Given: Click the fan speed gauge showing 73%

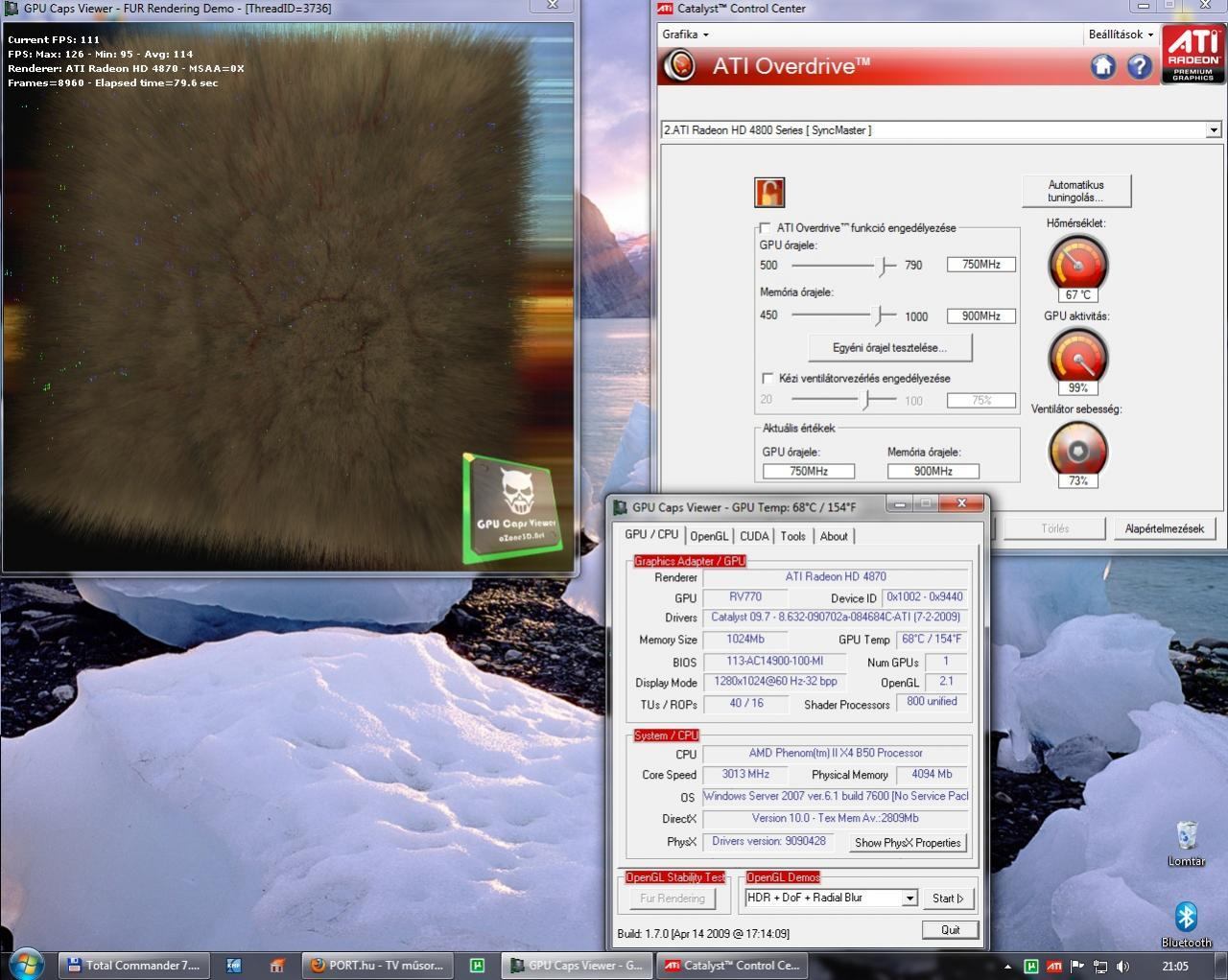Looking at the screenshot, I should pos(1077,453).
